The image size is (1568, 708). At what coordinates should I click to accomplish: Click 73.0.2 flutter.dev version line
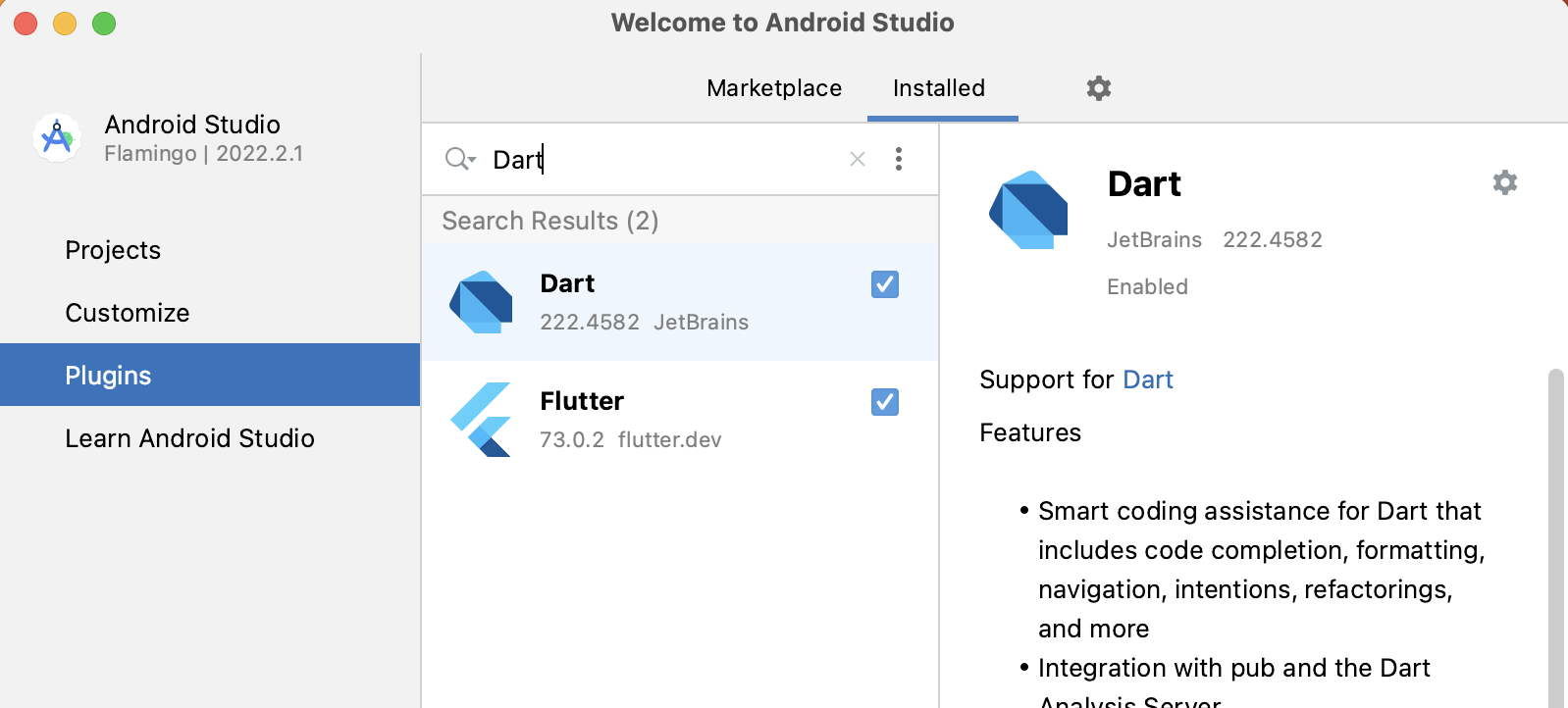[631, 439]
